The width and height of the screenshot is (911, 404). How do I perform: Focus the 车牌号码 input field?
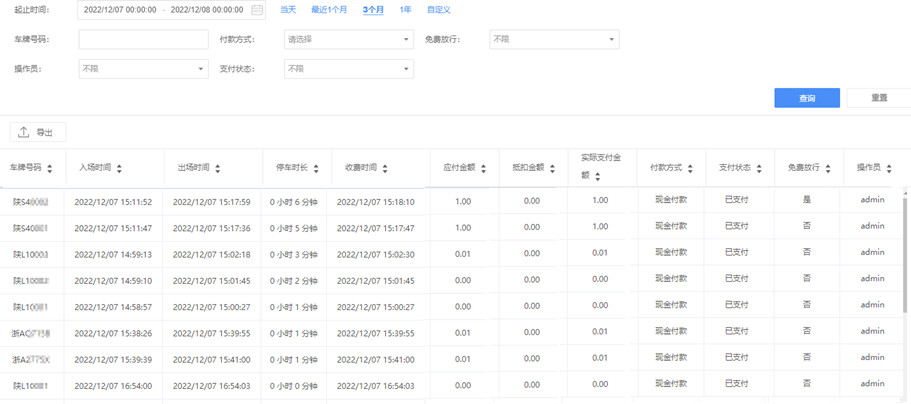[x=144, y=40]
